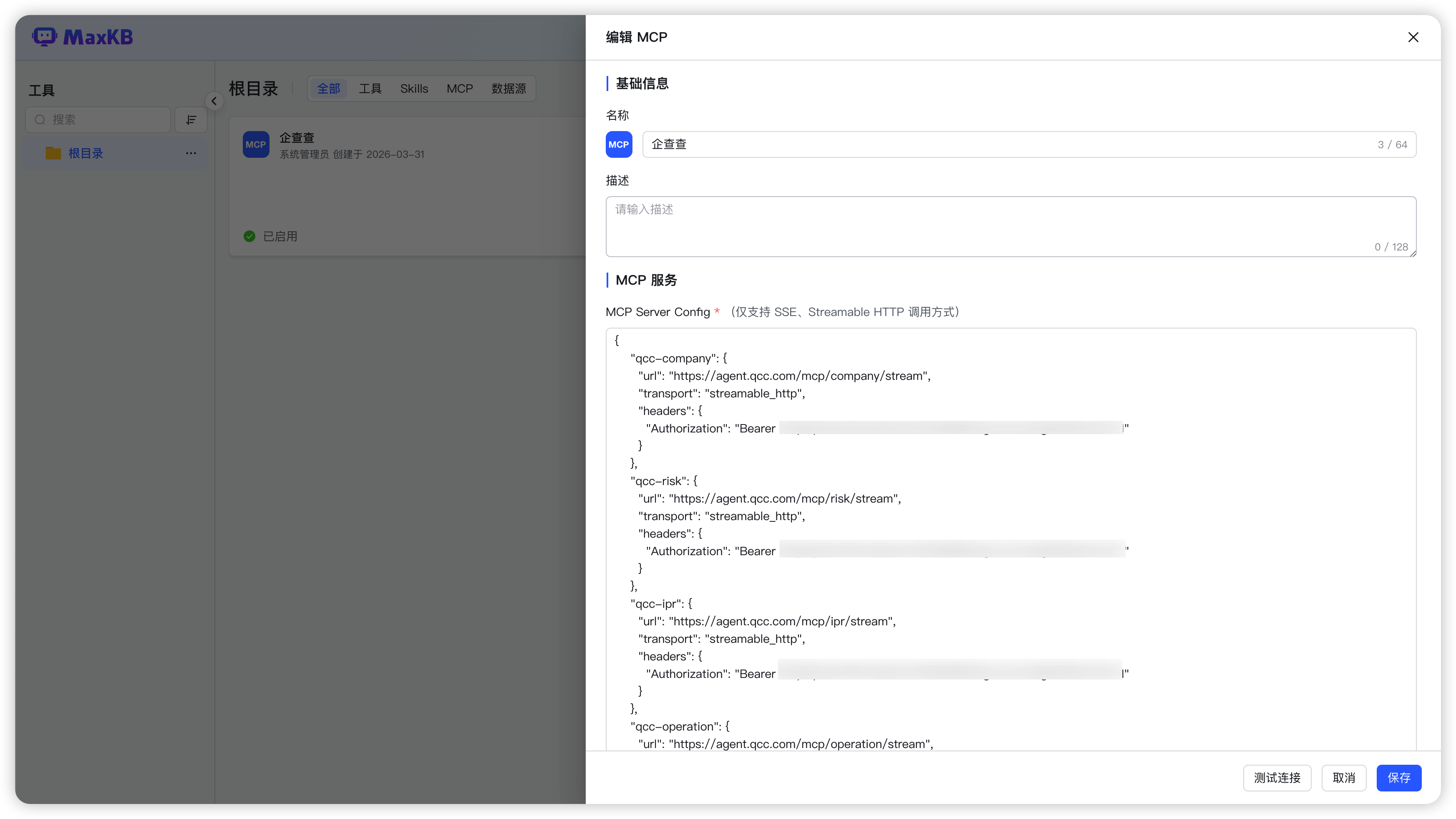Switch to the 全部 tab

tap(328, 89)
